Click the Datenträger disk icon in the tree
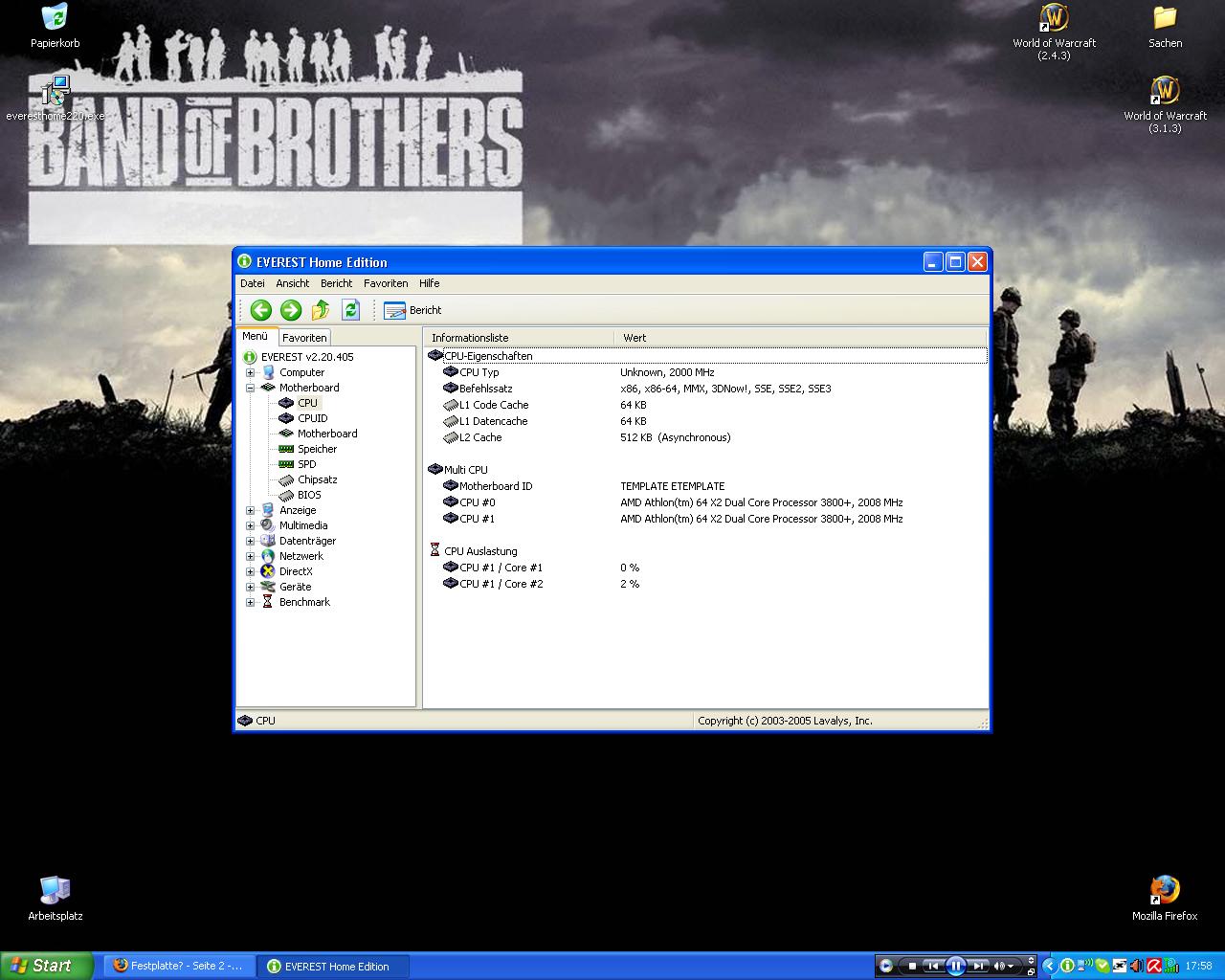Image resolution: width=1225 pixels, height=980 pixels. [268, 541]
